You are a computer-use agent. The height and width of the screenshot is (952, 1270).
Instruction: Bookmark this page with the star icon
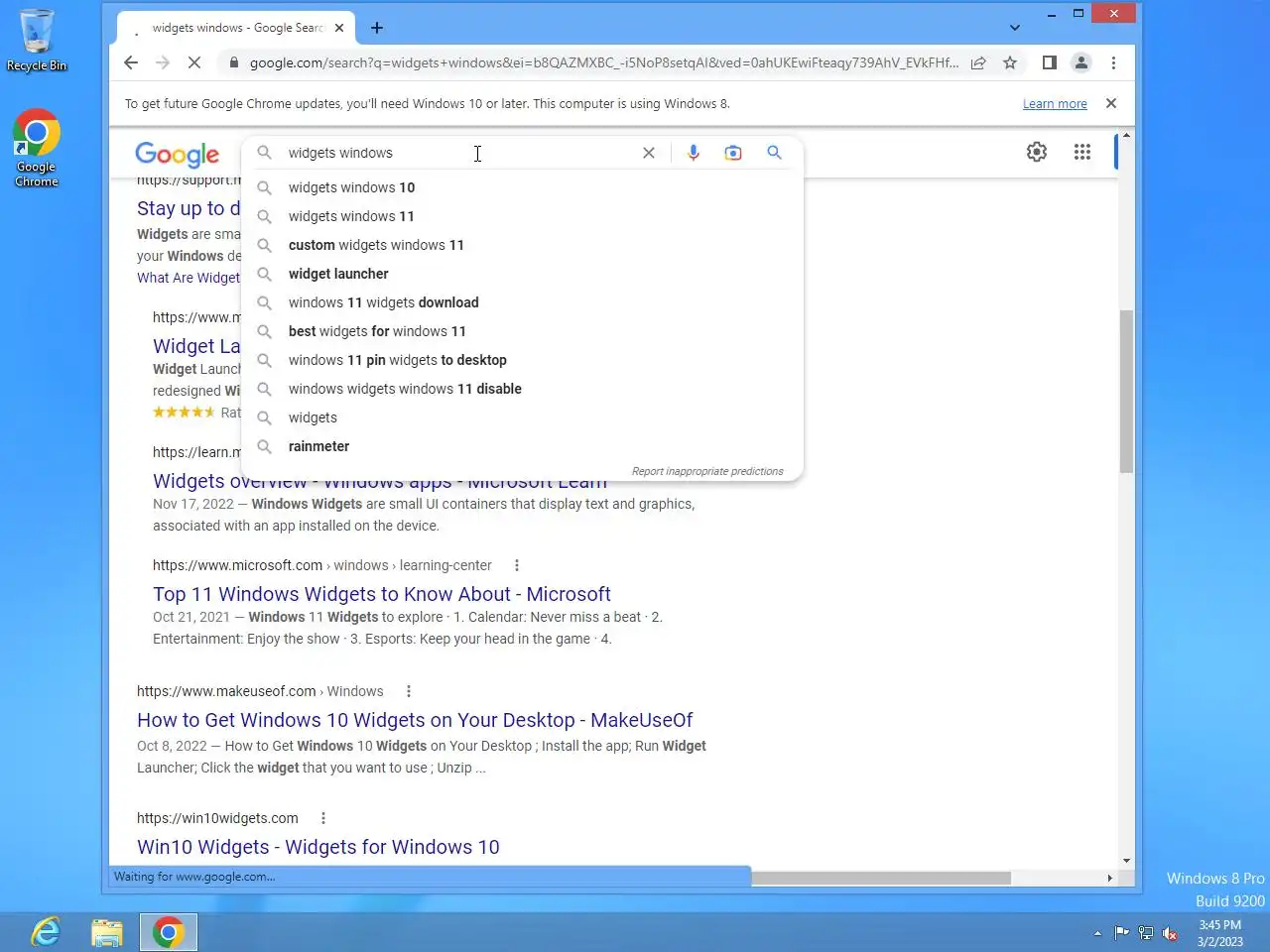click(1010, 62)
